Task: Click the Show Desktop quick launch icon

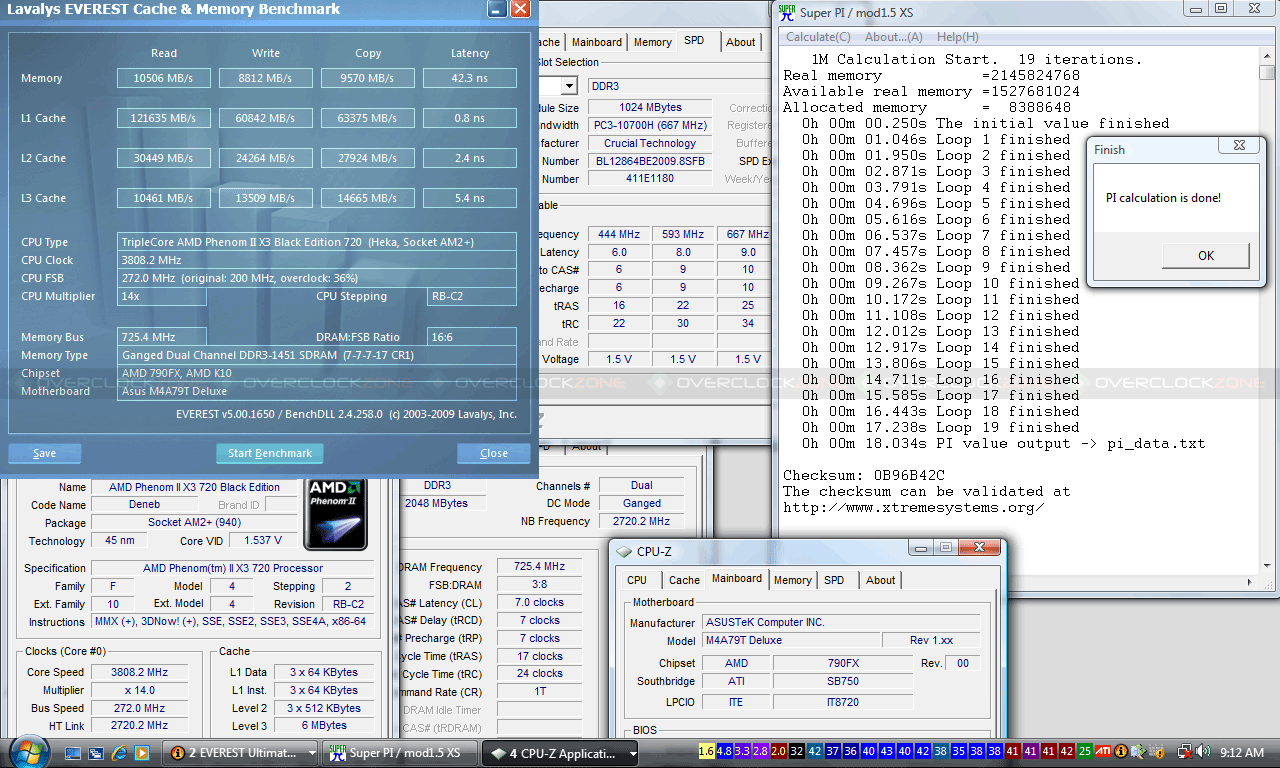Action: pos(74,752)
